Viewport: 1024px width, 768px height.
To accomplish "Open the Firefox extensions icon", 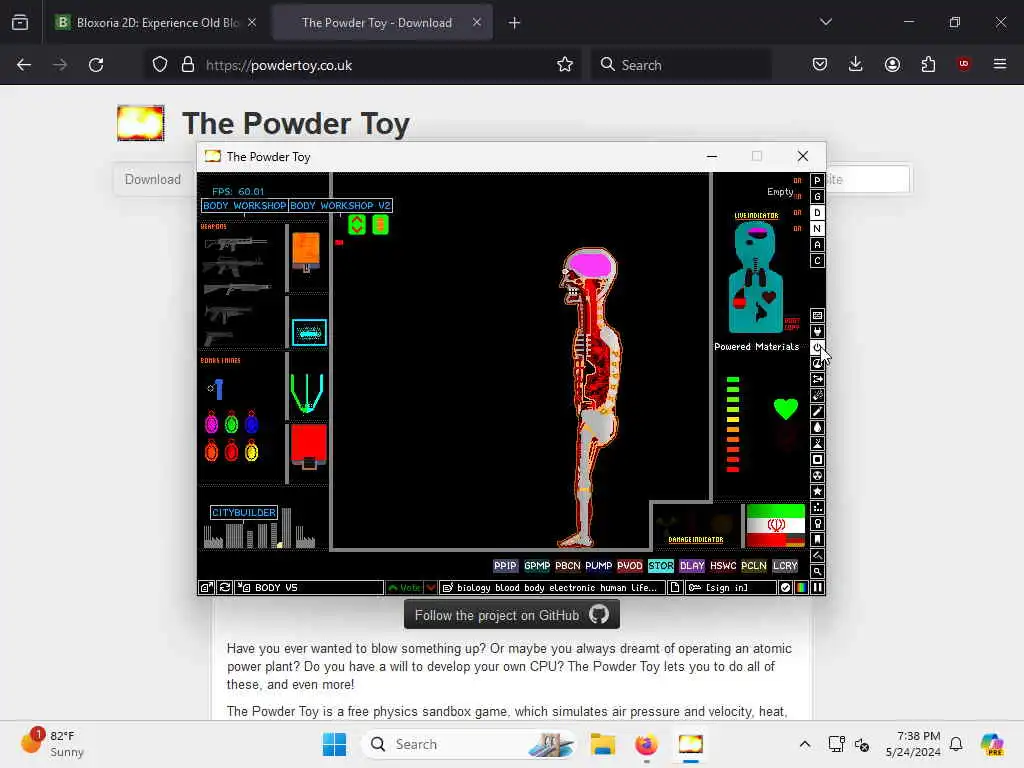I will coord(928,65).
